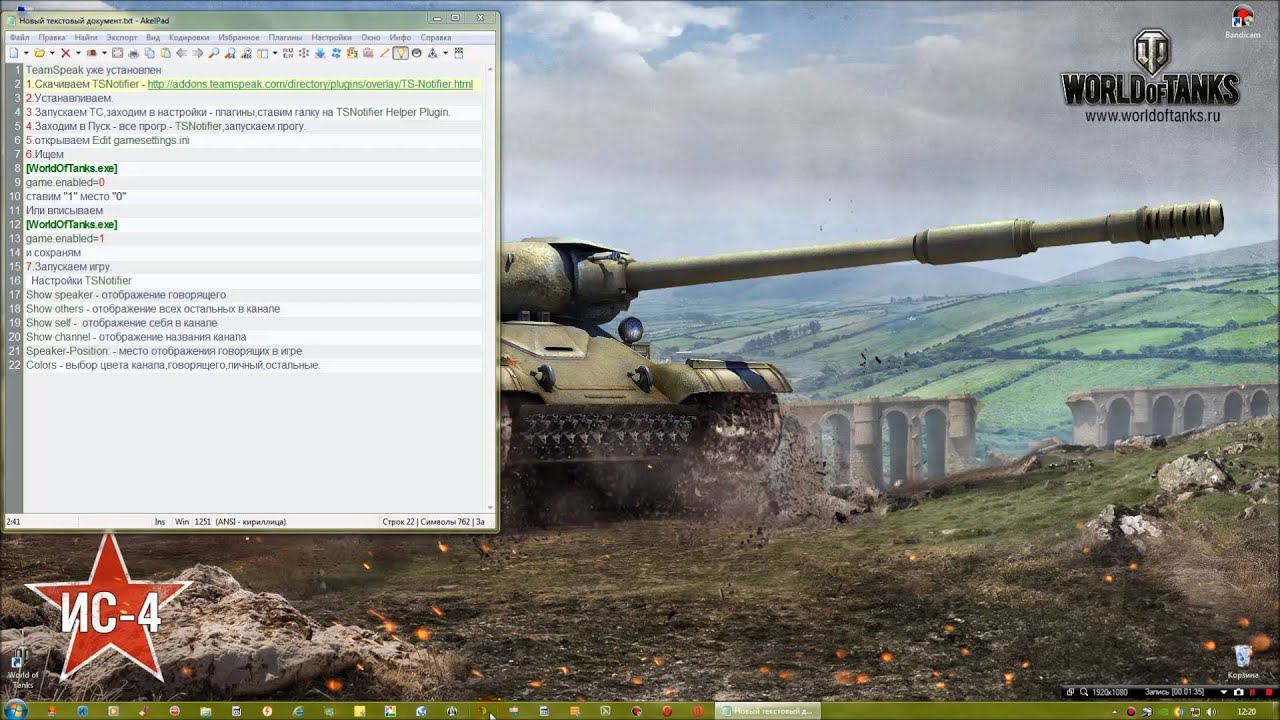Click the 12:20 taskbar clock
The height and width of the screenshot is (720, 1280).
tap(1247, 711)
